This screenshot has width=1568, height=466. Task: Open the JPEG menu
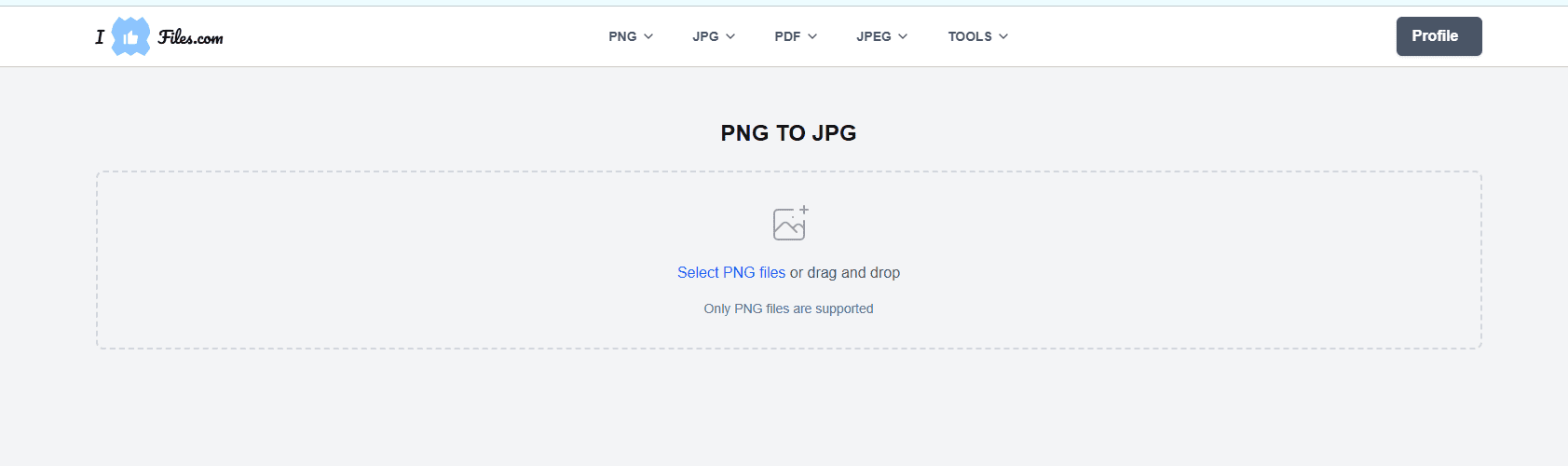tap(874, 36)
